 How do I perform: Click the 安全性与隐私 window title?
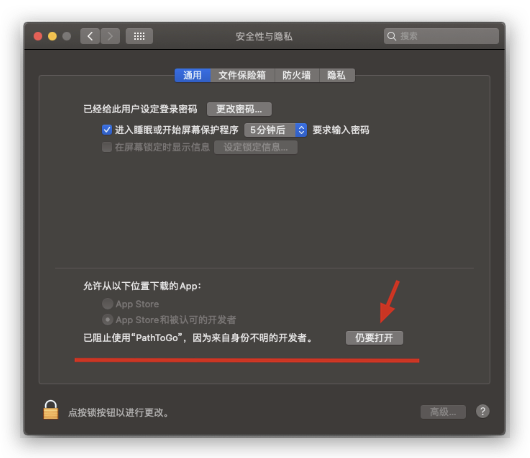point(264,36)
